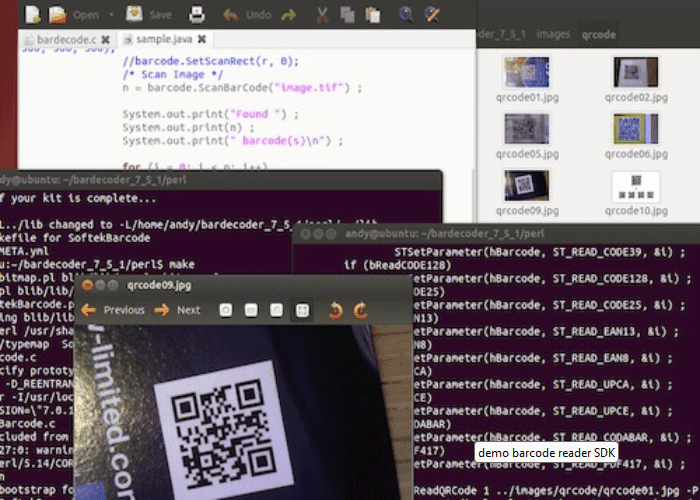Select the qrcode05.jpg thumbnail
700x500 pixels.
pos(526,129)
